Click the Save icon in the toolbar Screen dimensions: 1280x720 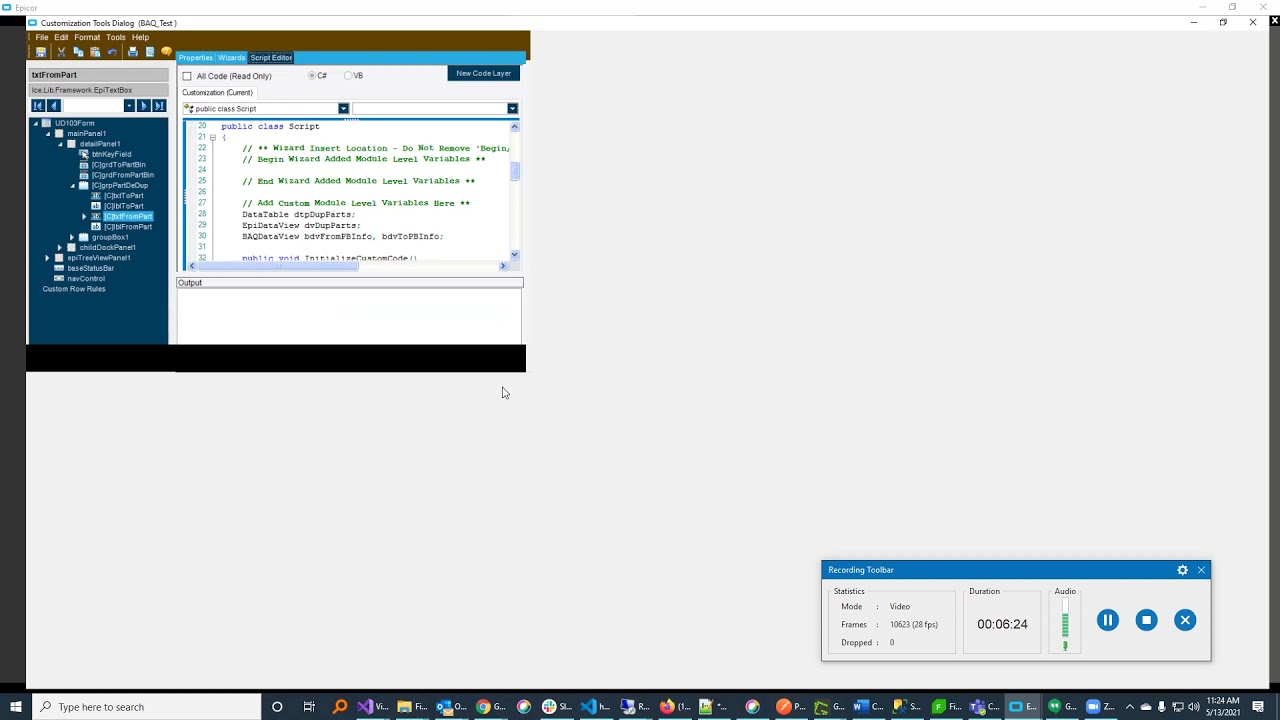click(41, 52)
